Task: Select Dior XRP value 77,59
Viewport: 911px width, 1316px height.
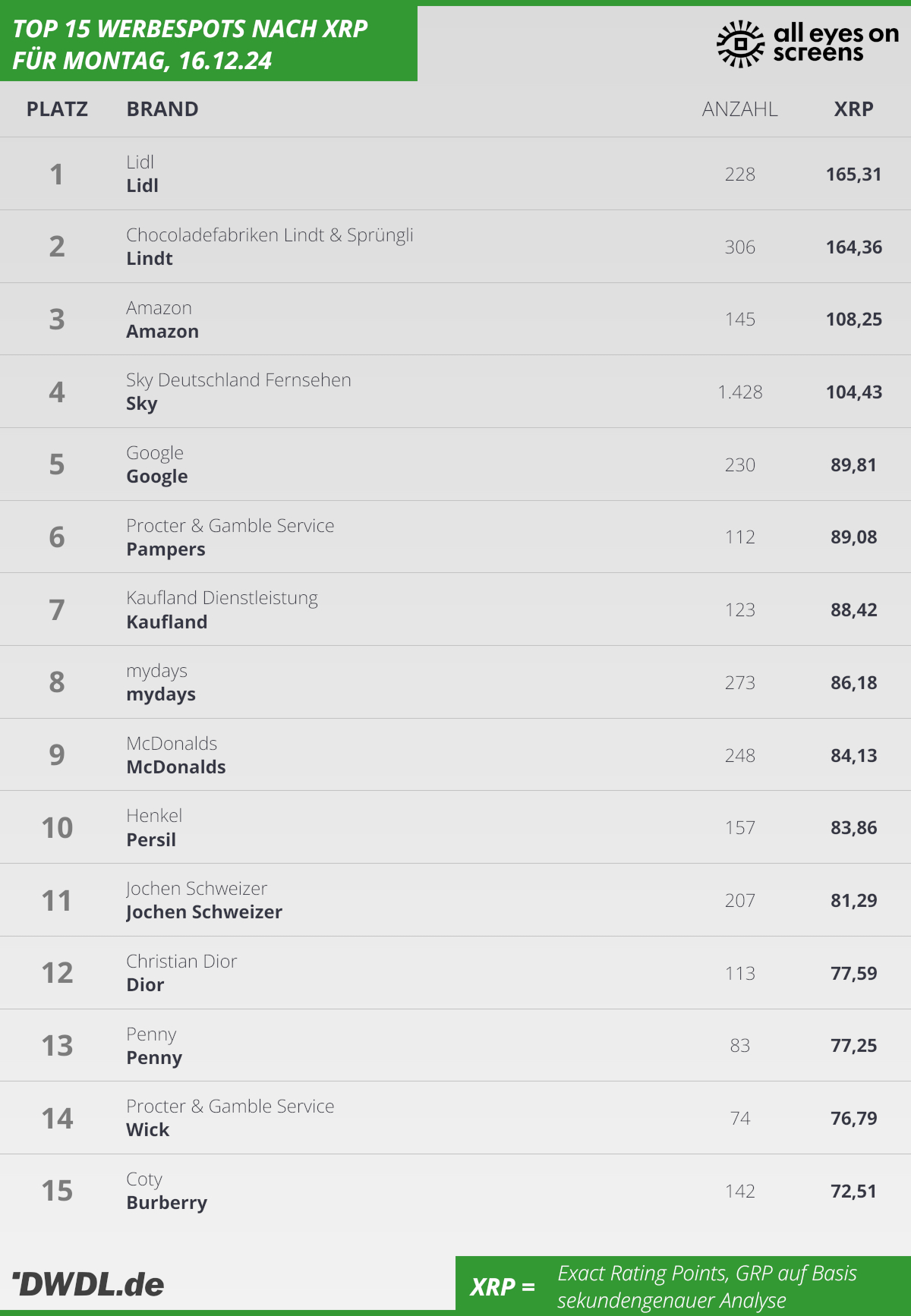Action: point(854,974)
